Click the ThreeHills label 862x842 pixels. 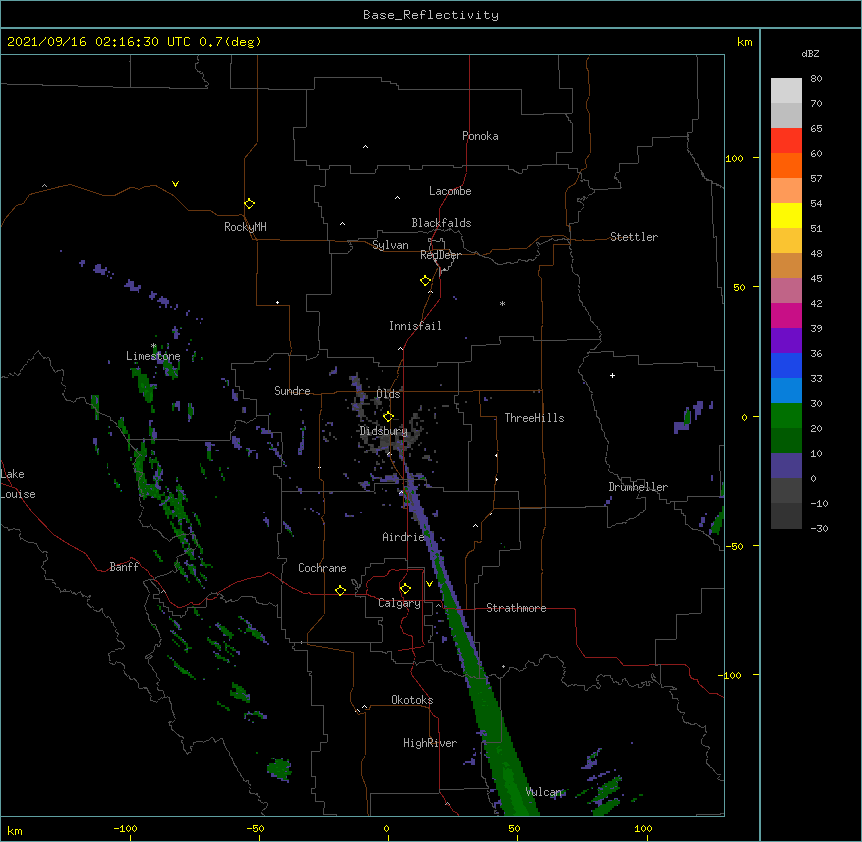click(534, 418)
